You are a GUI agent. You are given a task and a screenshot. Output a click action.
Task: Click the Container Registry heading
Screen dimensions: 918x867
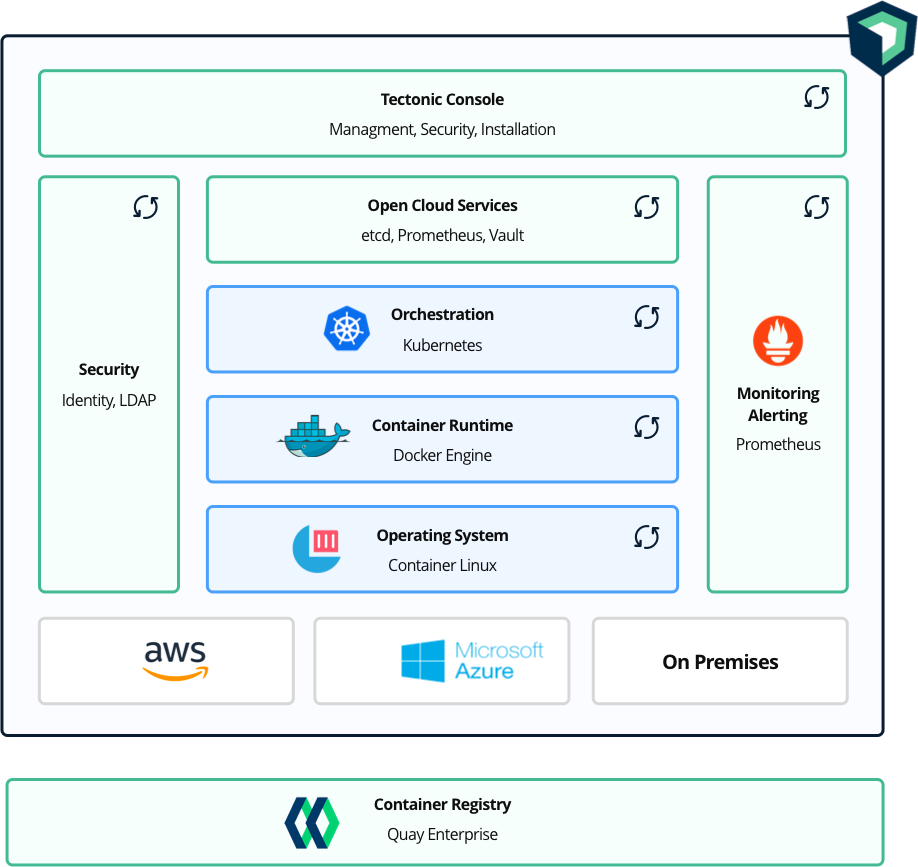coord(442,805)
